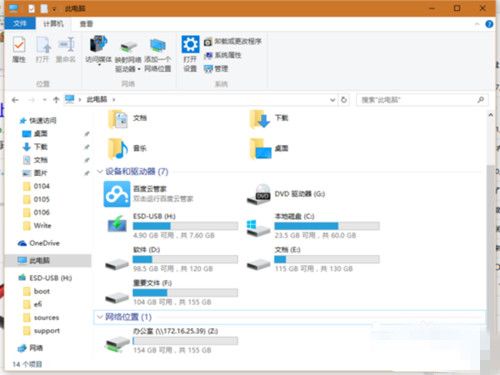Click the search magnifier icon
Screen dimensions: 500x375
[x=480, y=100]
